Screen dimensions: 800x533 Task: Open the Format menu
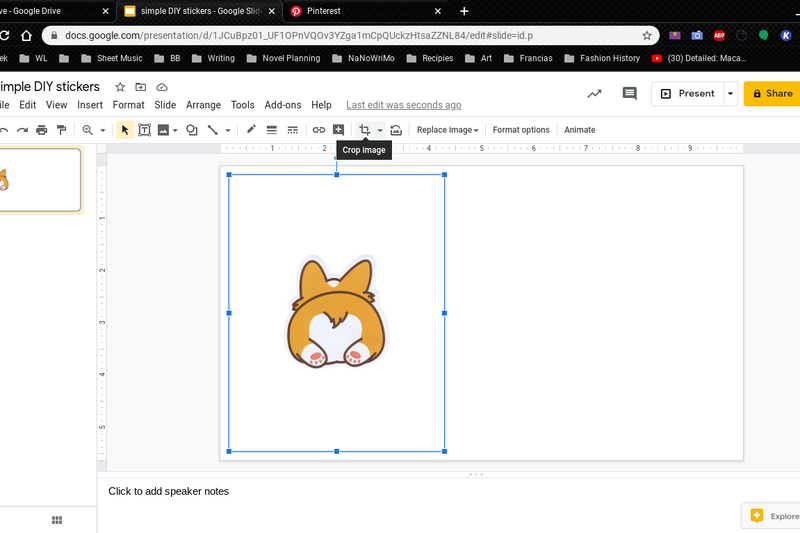129,105
